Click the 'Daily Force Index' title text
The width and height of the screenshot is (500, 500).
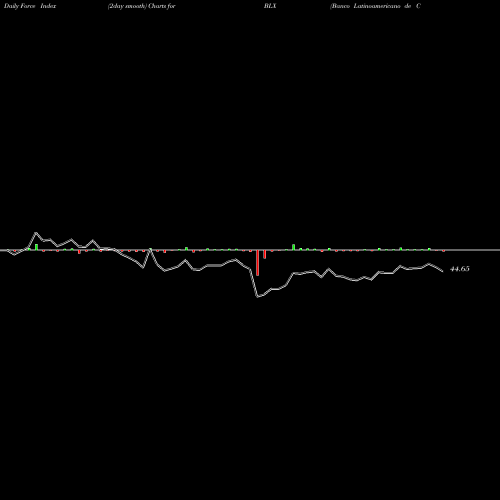click(30, 6)
